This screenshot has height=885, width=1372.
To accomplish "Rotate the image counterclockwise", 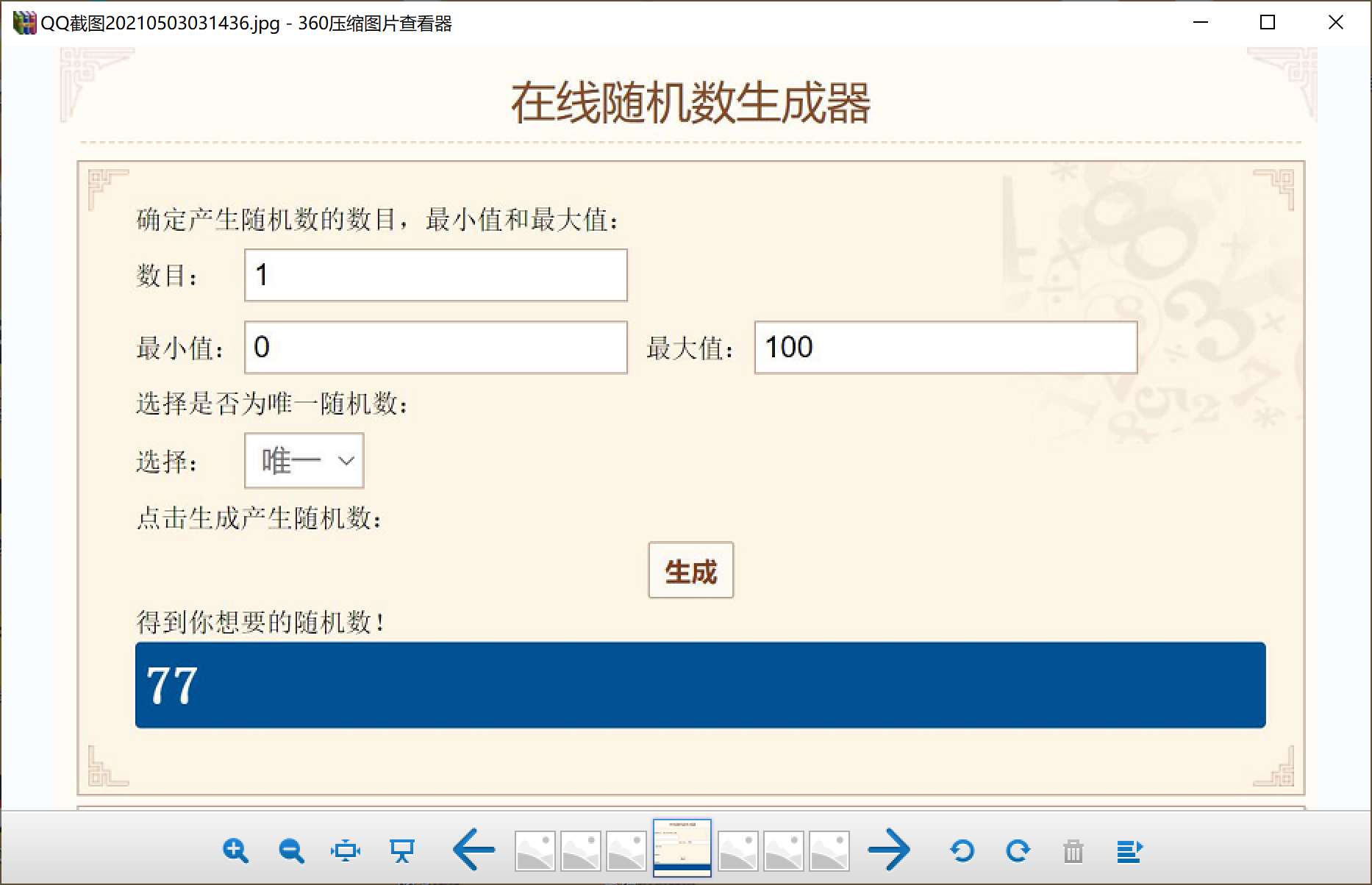I will click(x=962, y=850).
